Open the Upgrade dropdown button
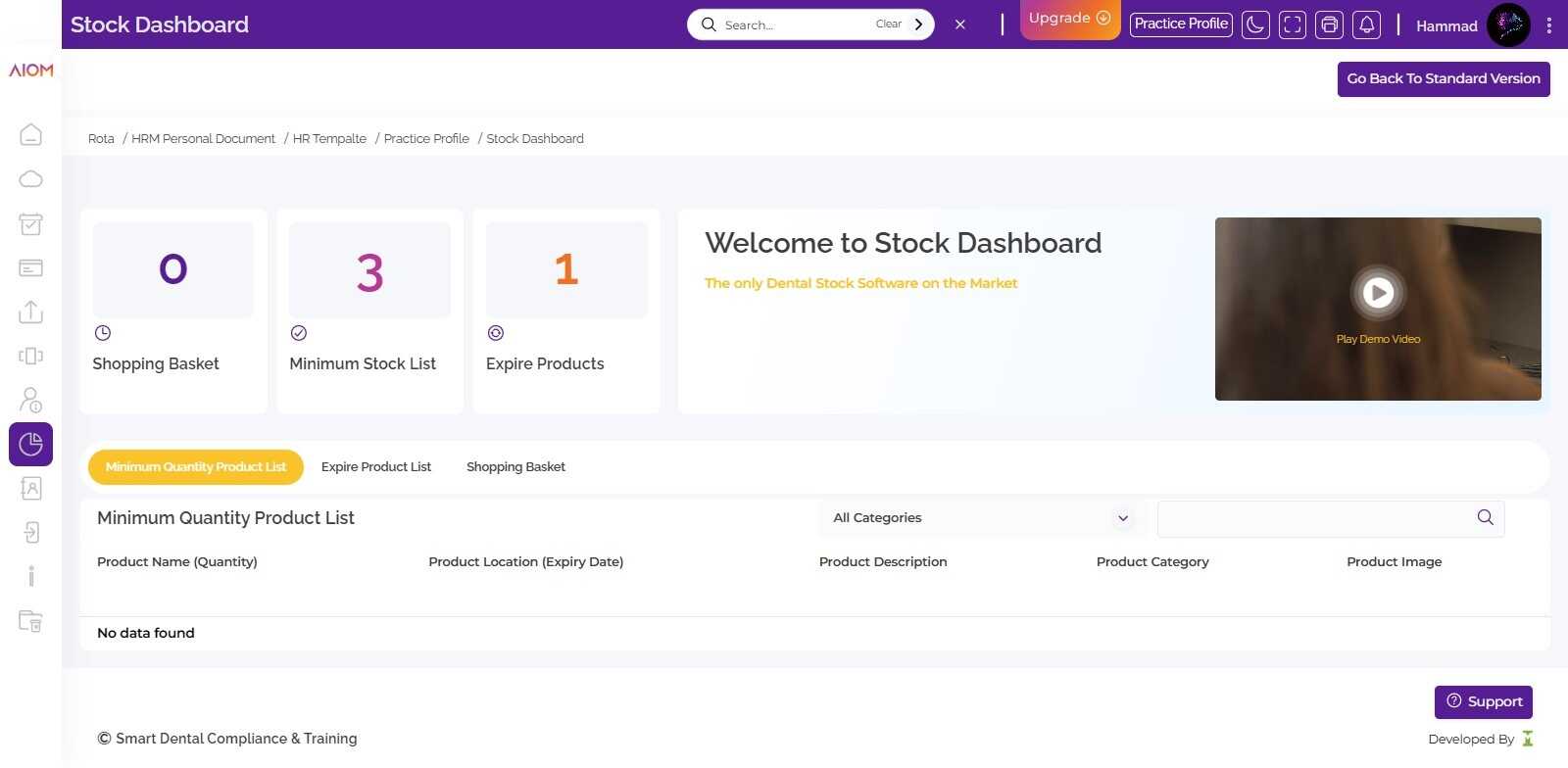The width and height of the screenshot is (1568, 768). (1069, 19)
